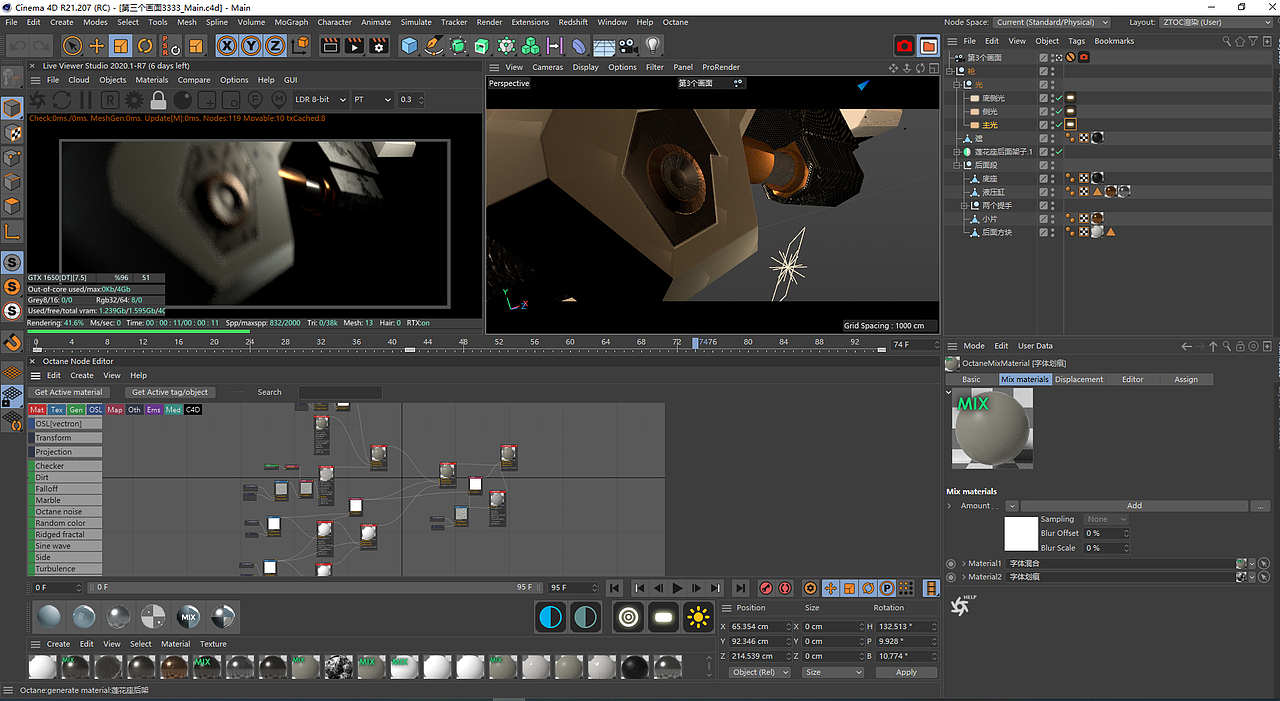Toggle visibility dots of 小片

point(1052,218)
